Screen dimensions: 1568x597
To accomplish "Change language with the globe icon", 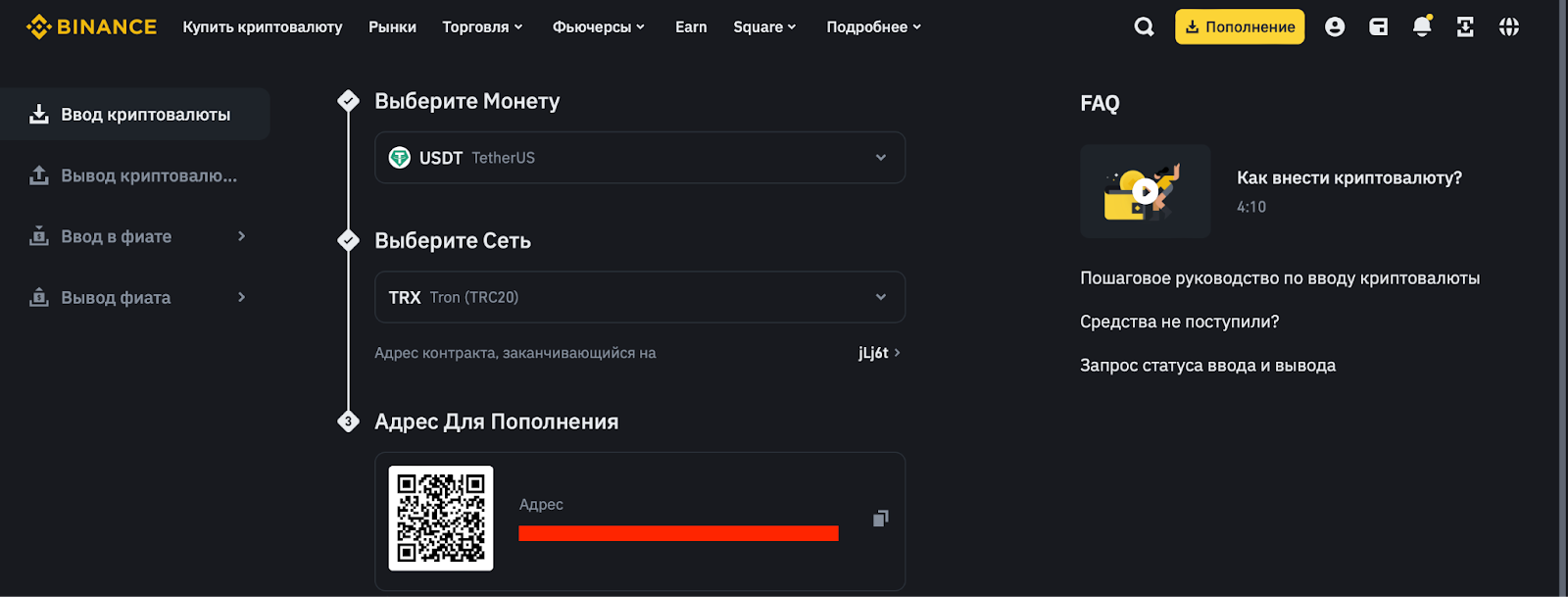I will [x=1507, y=26].
